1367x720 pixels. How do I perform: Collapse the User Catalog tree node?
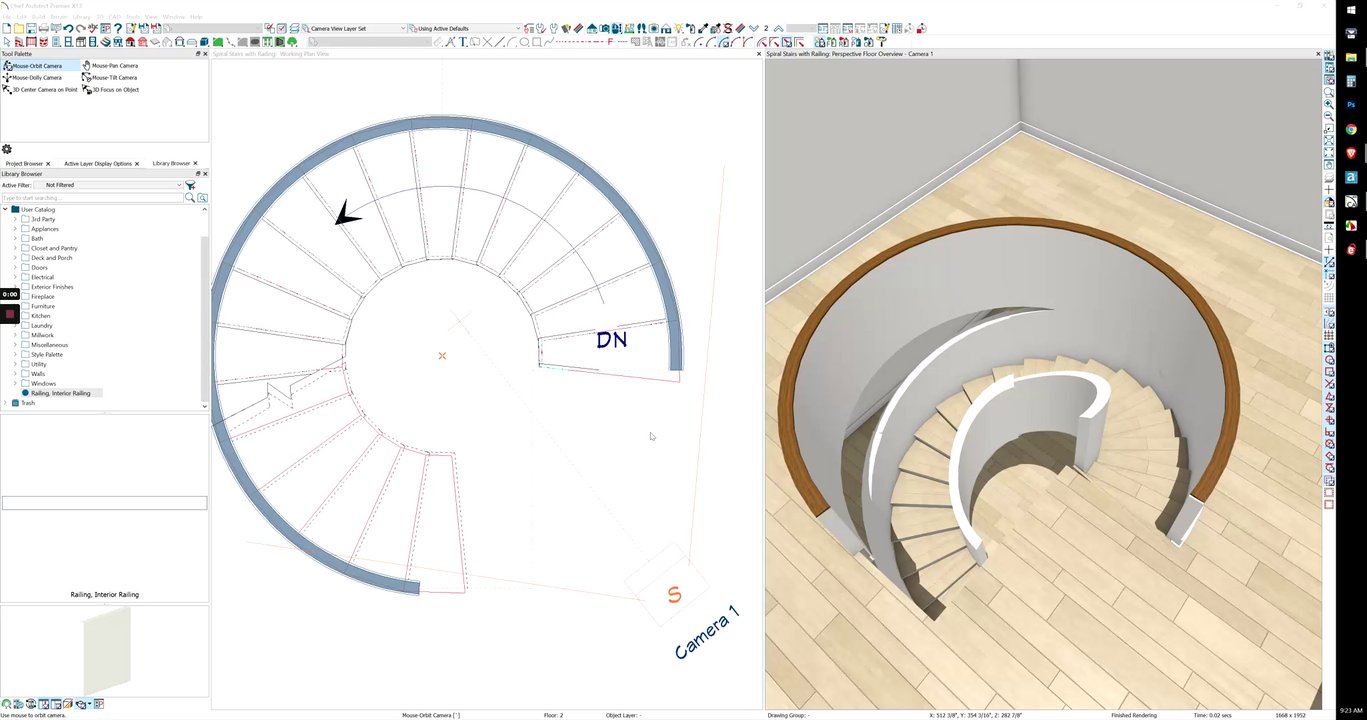point(6,210)
